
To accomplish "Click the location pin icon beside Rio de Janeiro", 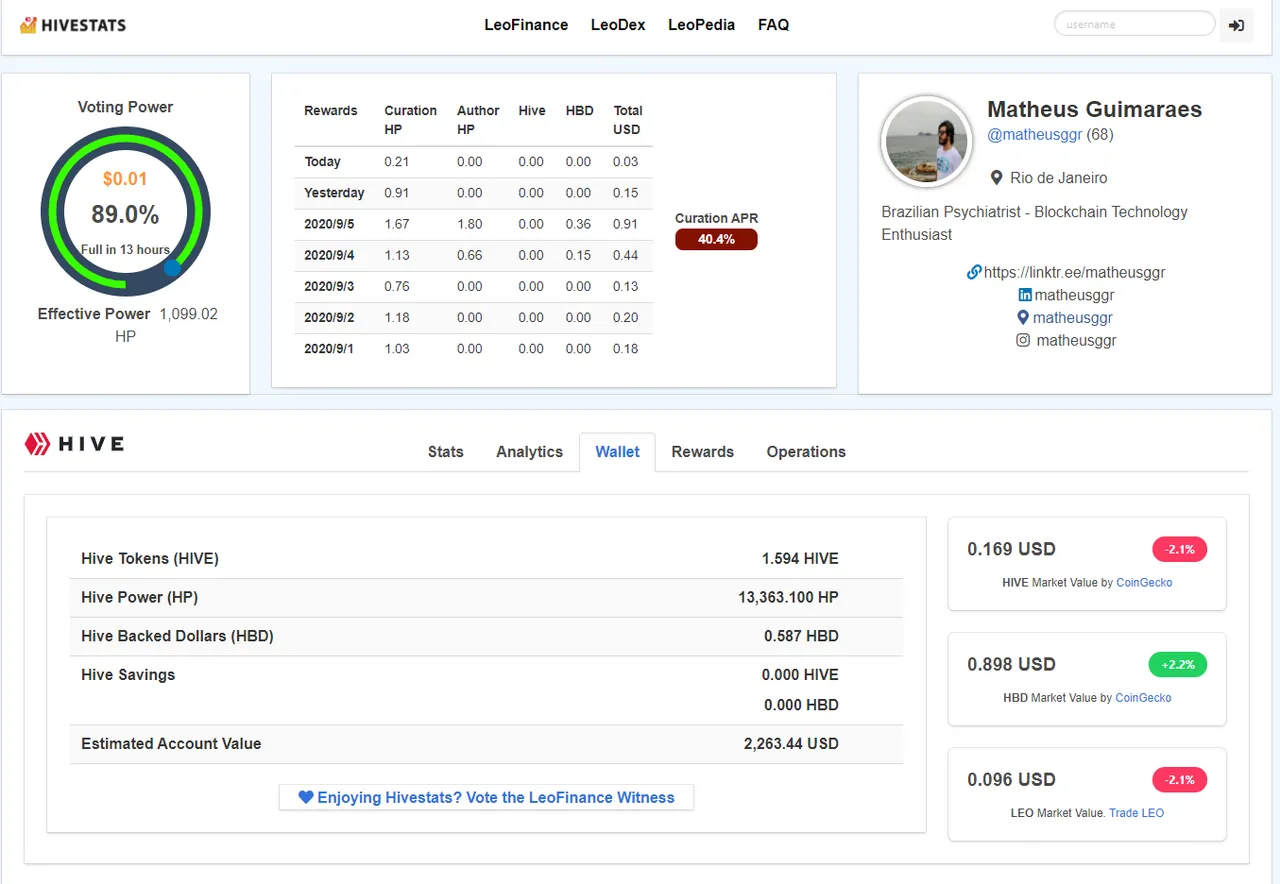I will point(996,178).
